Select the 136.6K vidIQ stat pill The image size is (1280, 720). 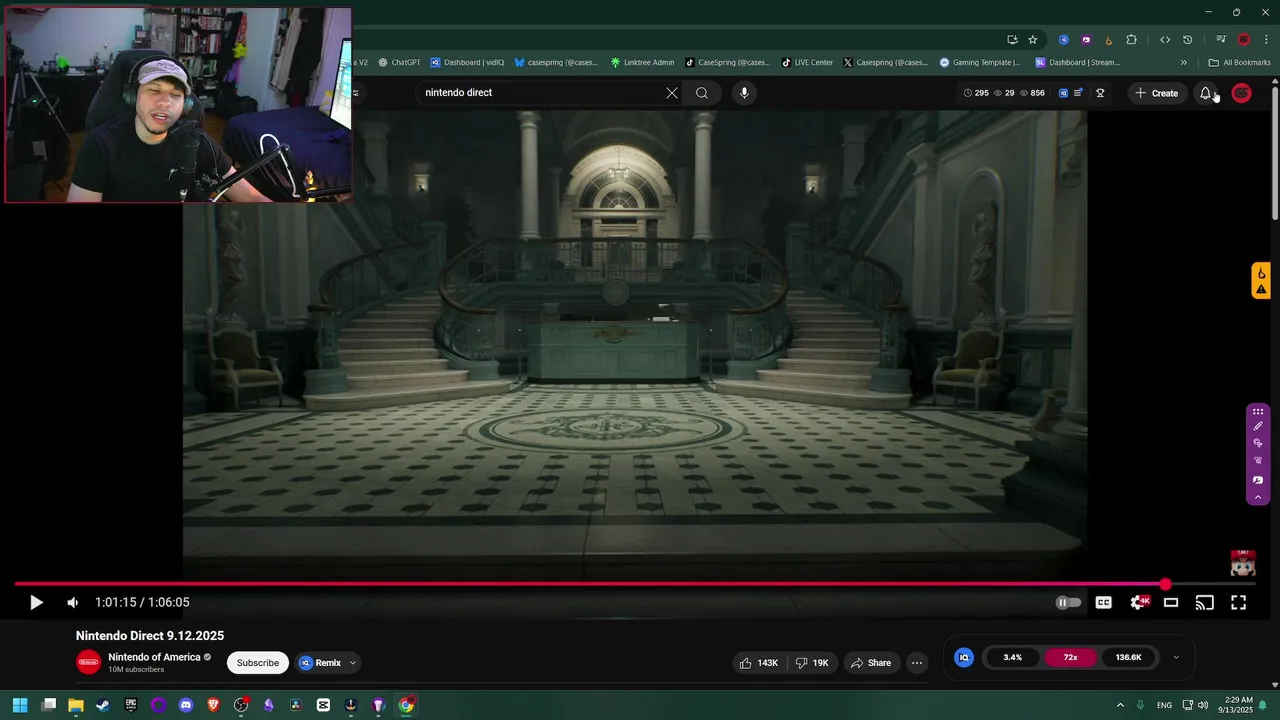(x=1128, y=657)
